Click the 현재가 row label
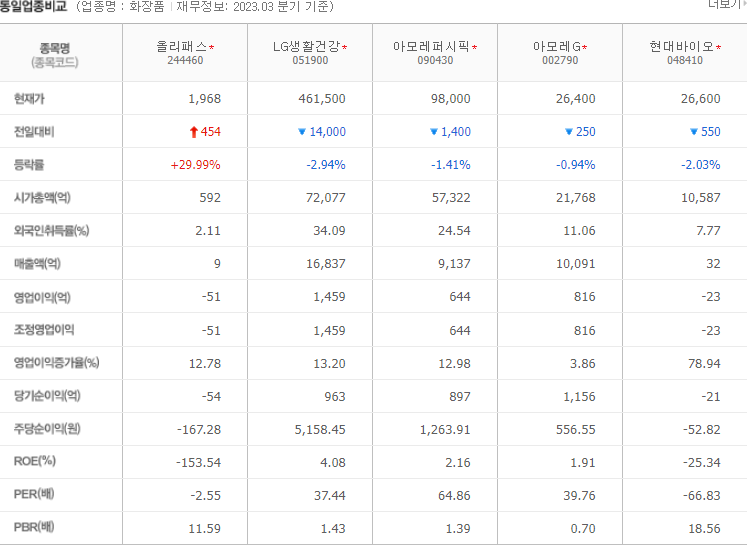Viewport: 754px width, 557px height. (29, 99)
